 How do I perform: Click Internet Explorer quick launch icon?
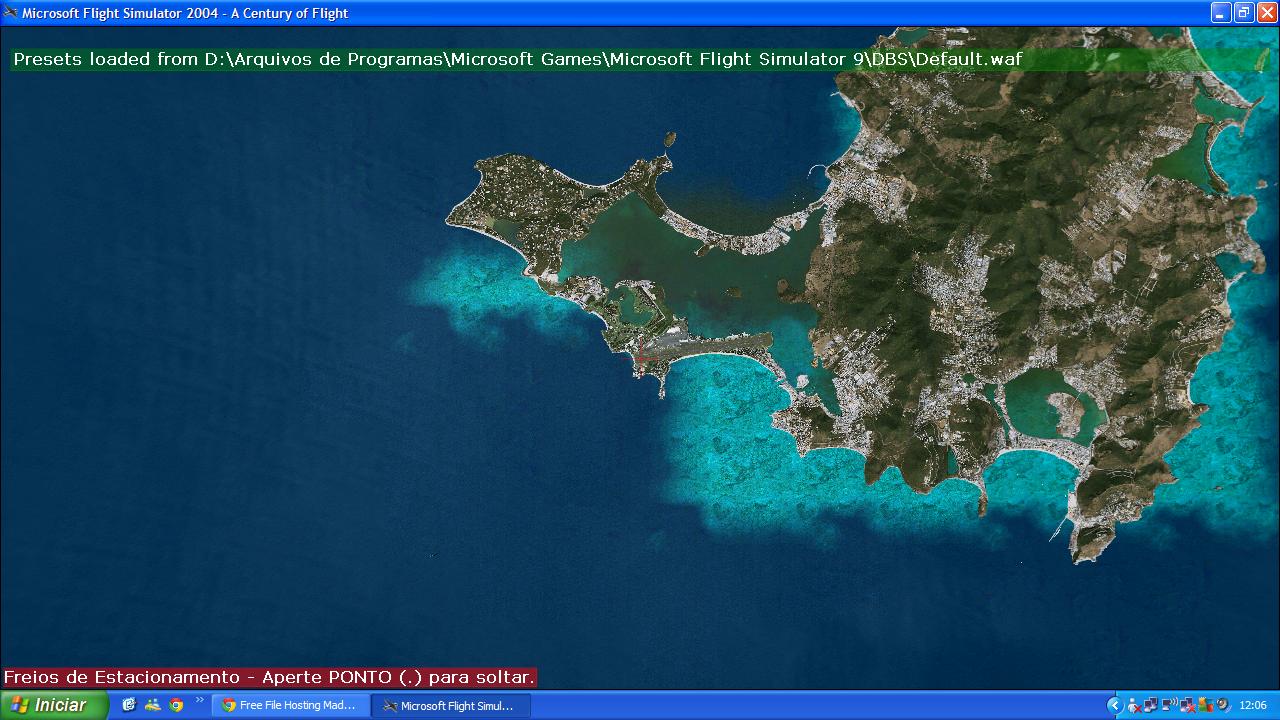[x=129, y=705]
